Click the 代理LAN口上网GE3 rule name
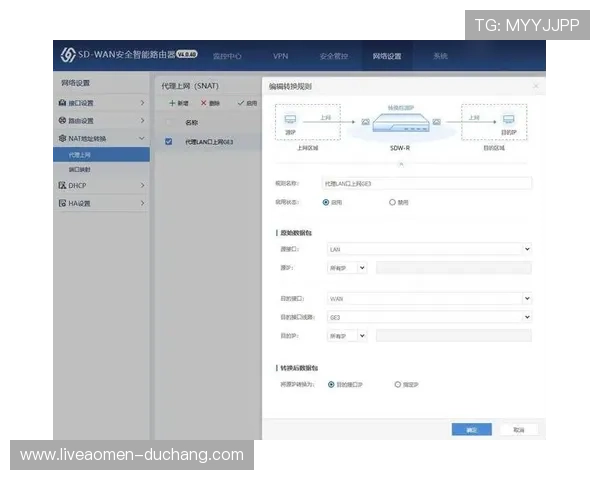This screenshot has width=600, height=480. coord(209,142)
